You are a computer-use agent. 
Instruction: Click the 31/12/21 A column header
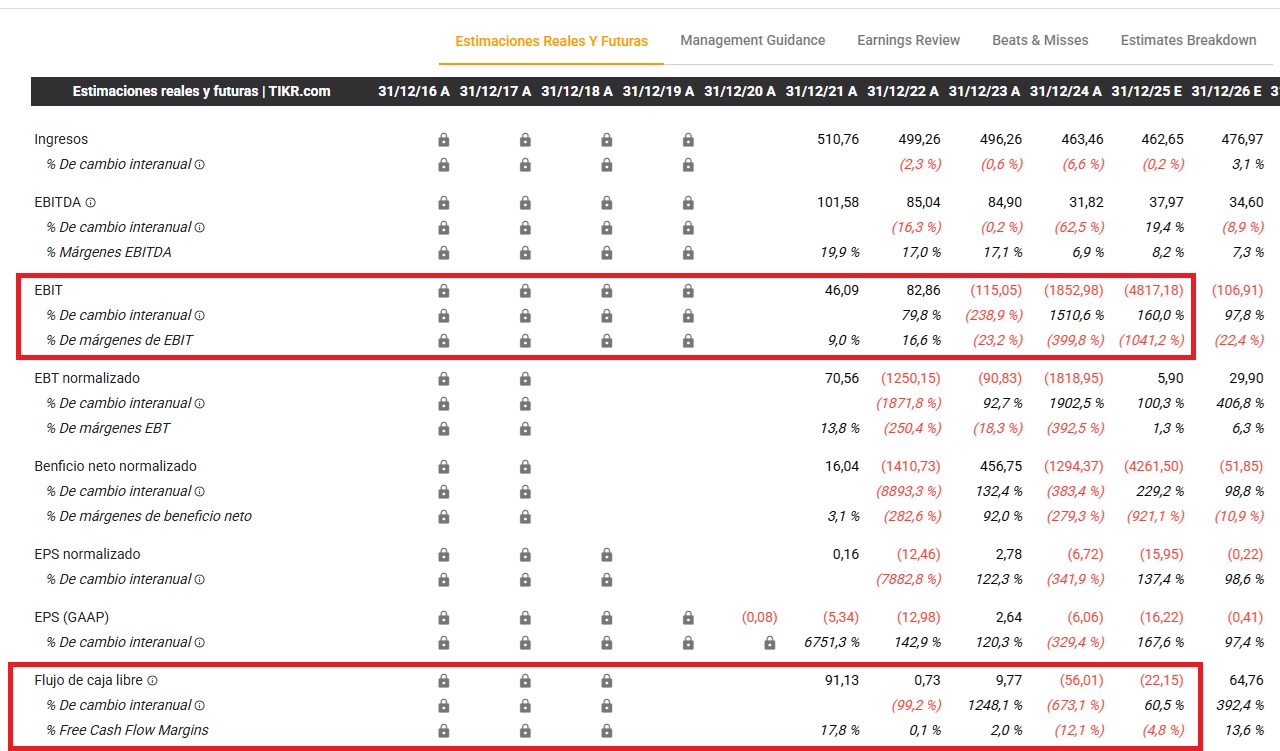(821, 91)
